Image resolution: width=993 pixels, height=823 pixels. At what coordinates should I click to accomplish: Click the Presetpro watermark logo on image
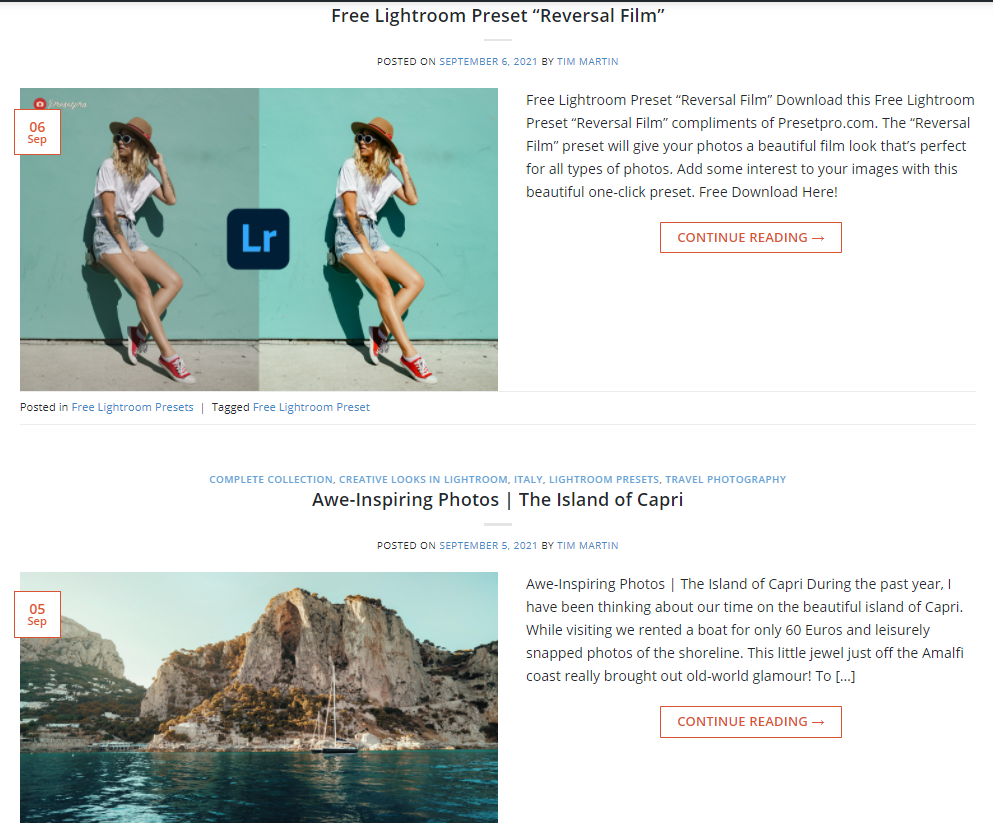click(x=61, y=104)
